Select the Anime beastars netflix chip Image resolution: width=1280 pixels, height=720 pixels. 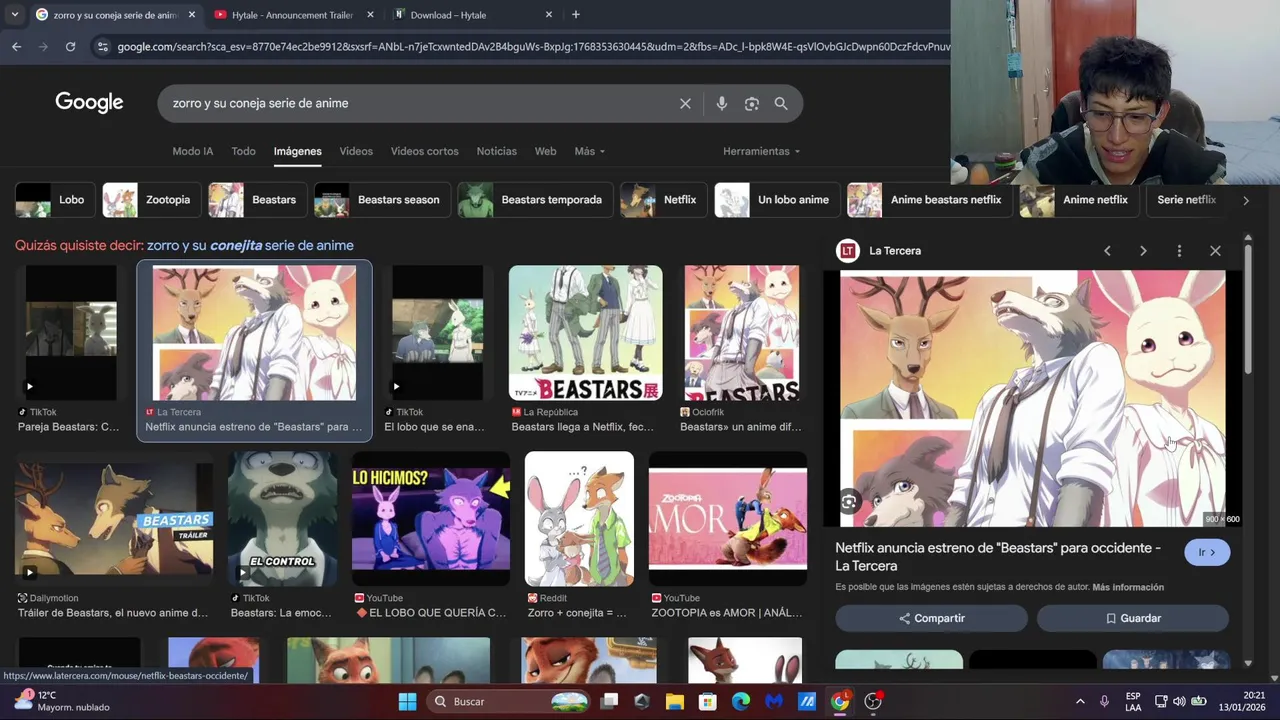coord(930,200)
